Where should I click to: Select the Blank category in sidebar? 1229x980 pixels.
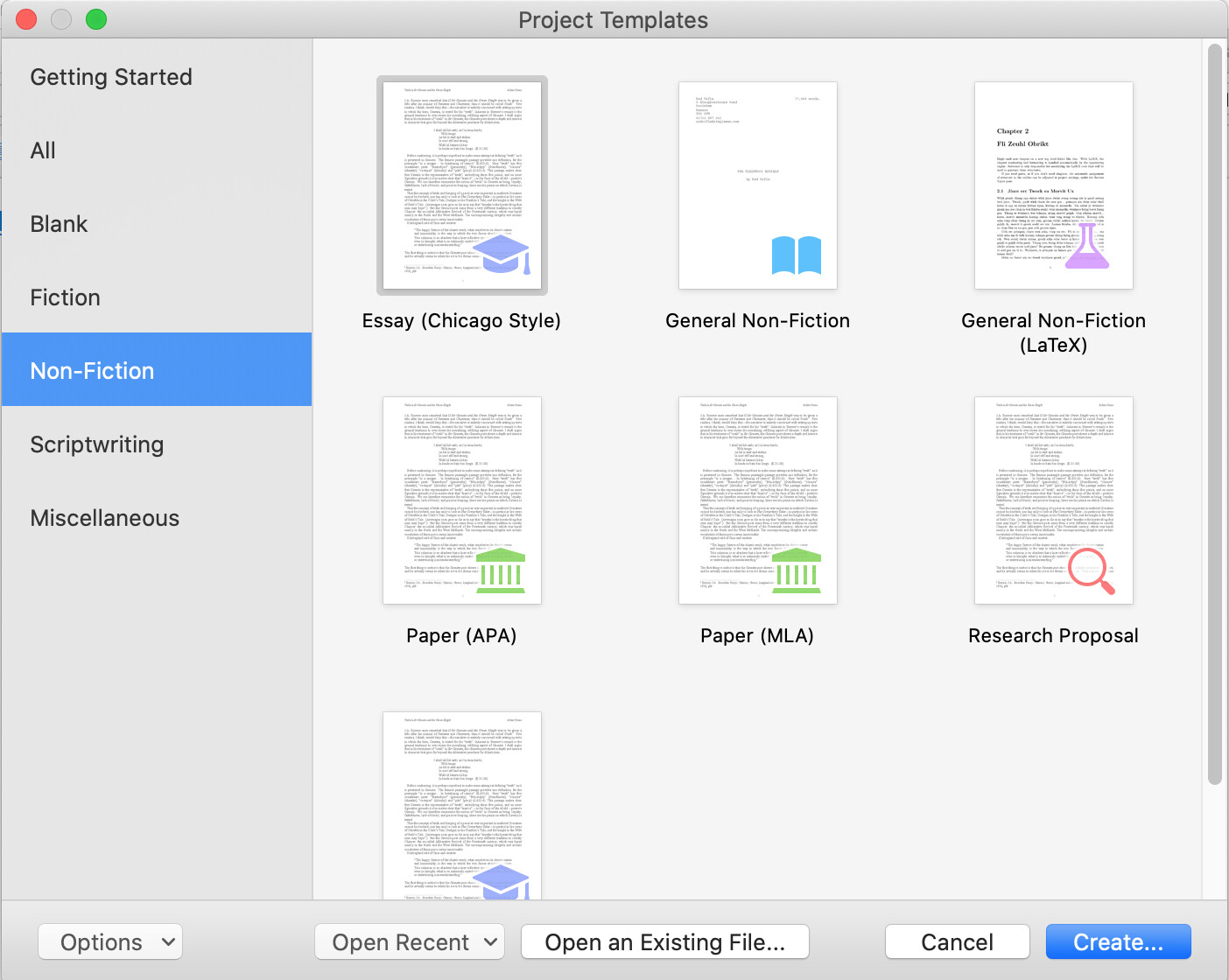click(60, 224)
